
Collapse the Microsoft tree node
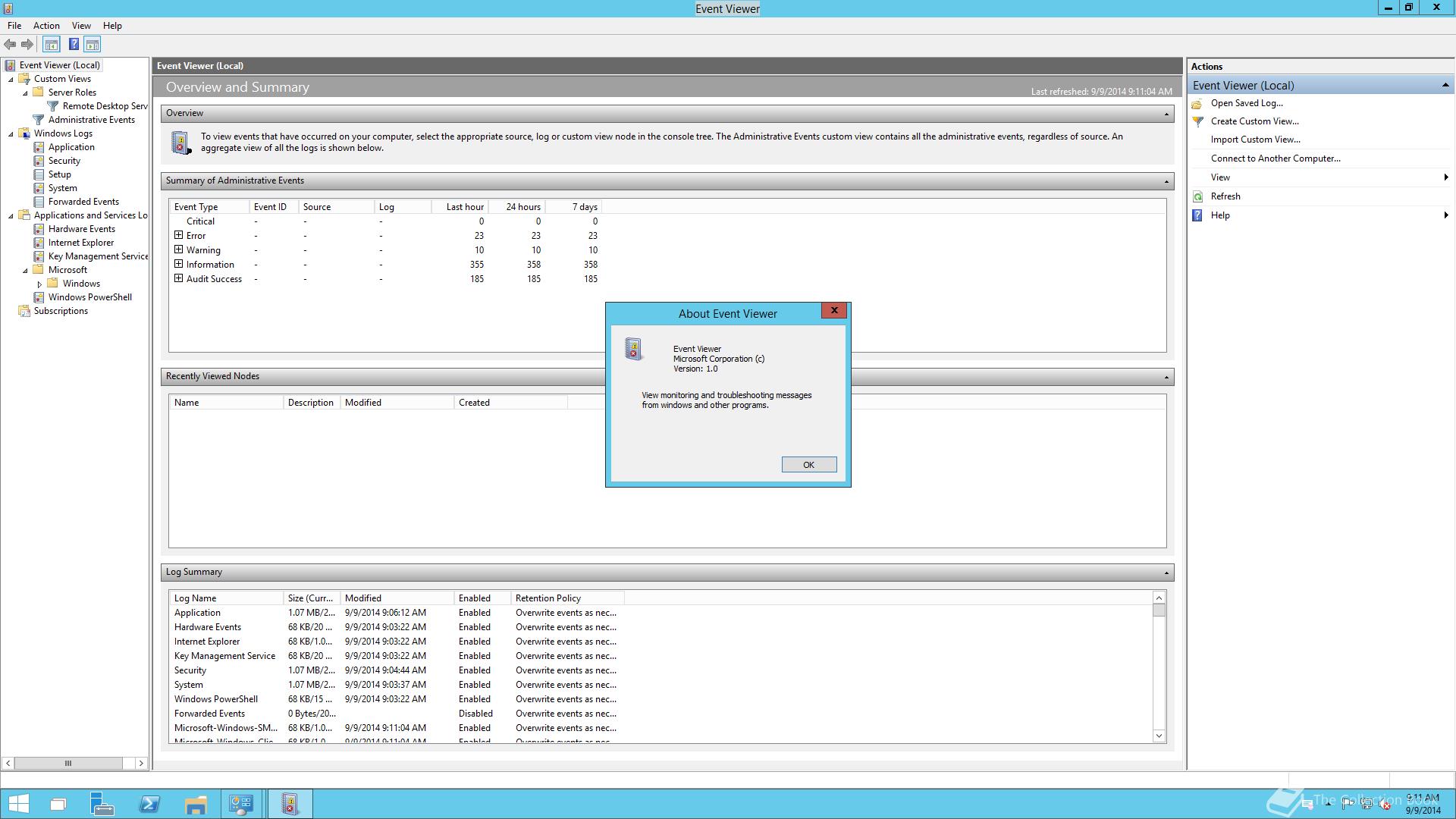[25, 271]
